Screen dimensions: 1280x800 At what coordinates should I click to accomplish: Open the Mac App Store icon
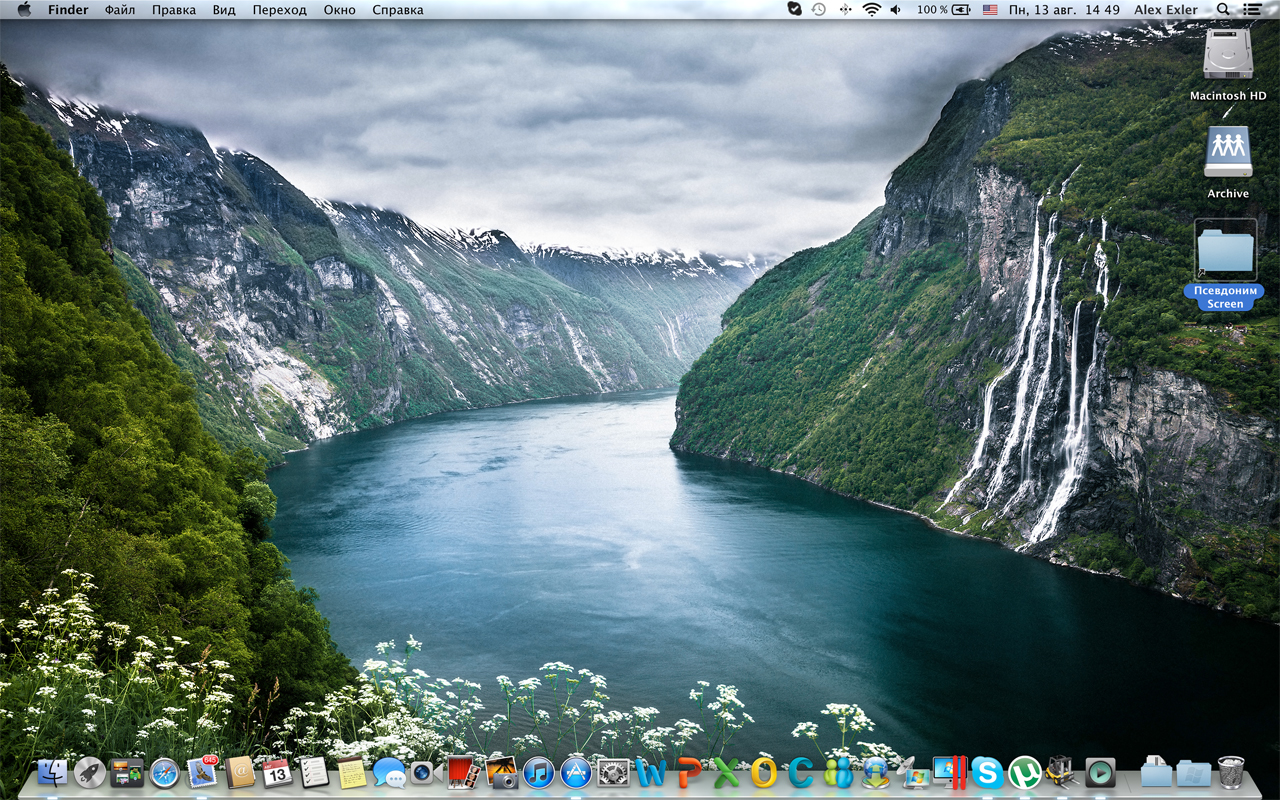point(576,772)
